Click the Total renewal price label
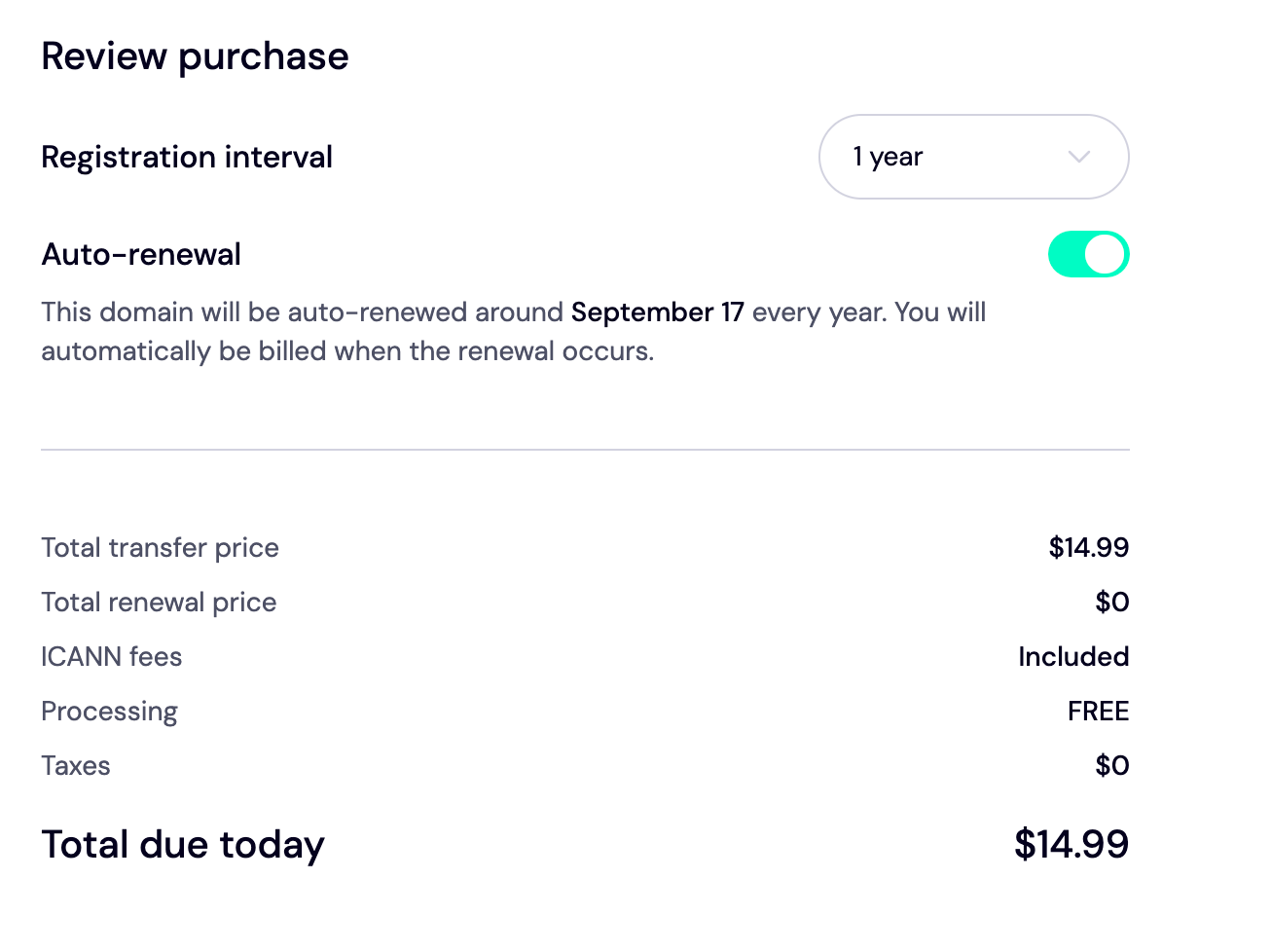 point(159,603)
